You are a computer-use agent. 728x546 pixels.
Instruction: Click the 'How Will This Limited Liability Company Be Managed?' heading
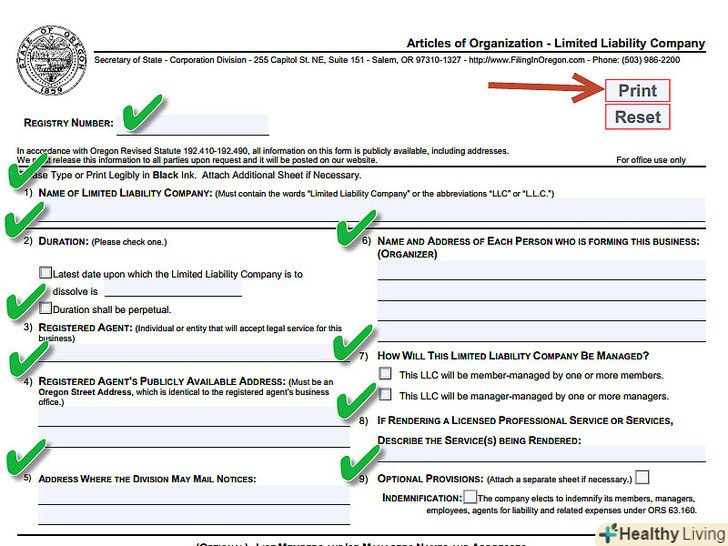click(513, 356)
